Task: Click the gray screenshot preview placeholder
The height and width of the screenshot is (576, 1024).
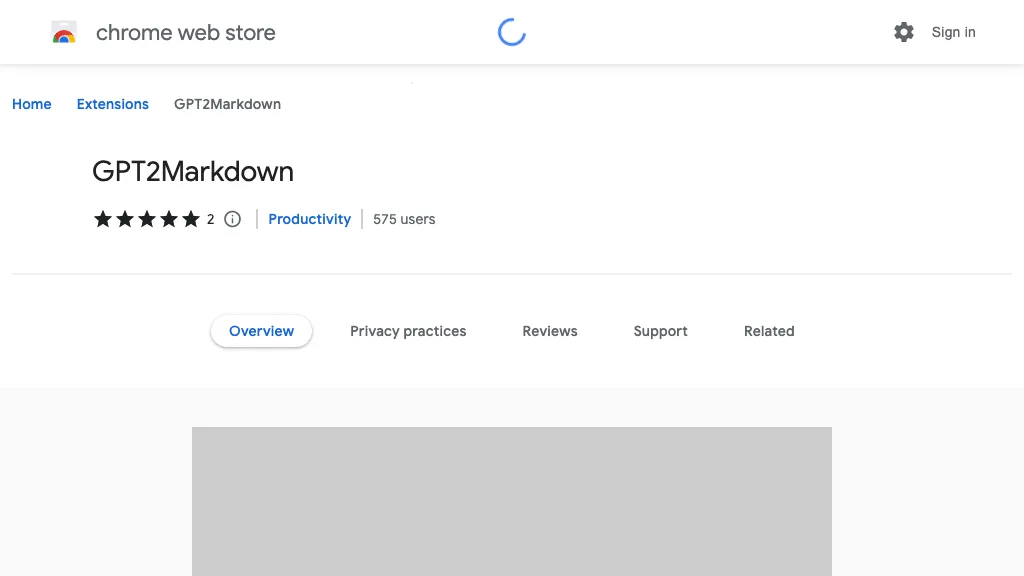Action: 512,501
